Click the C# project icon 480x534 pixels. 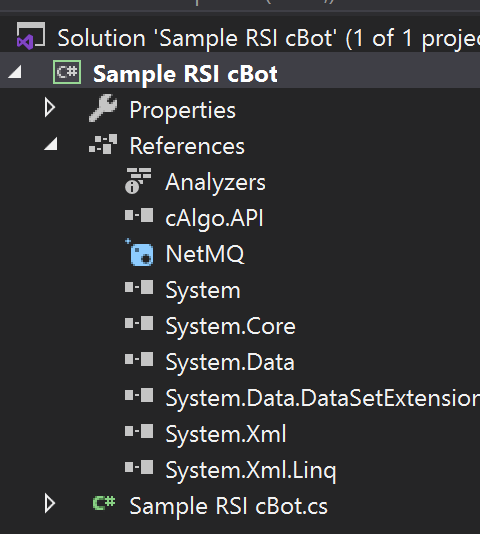coord(67,72)
